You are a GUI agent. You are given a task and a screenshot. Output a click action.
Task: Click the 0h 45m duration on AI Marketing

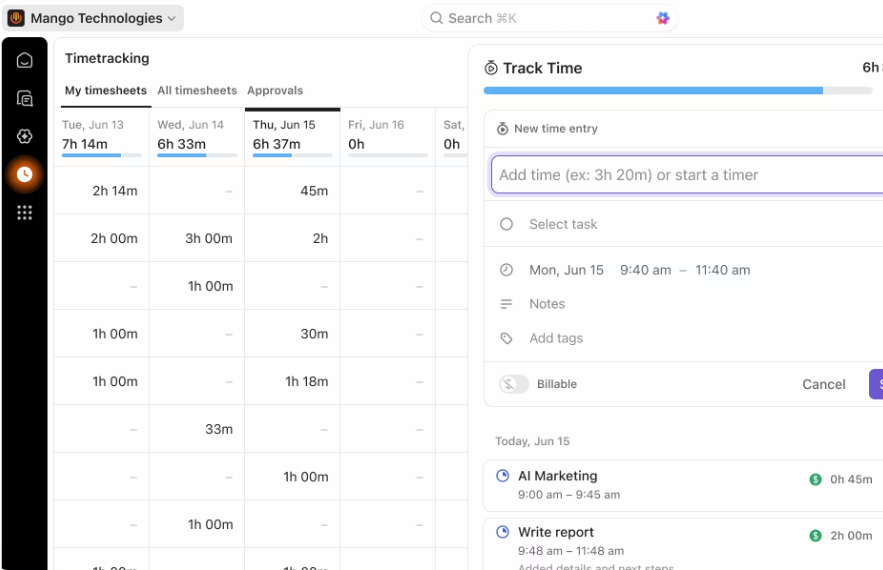pyautogui.click(x=851, y=479)
